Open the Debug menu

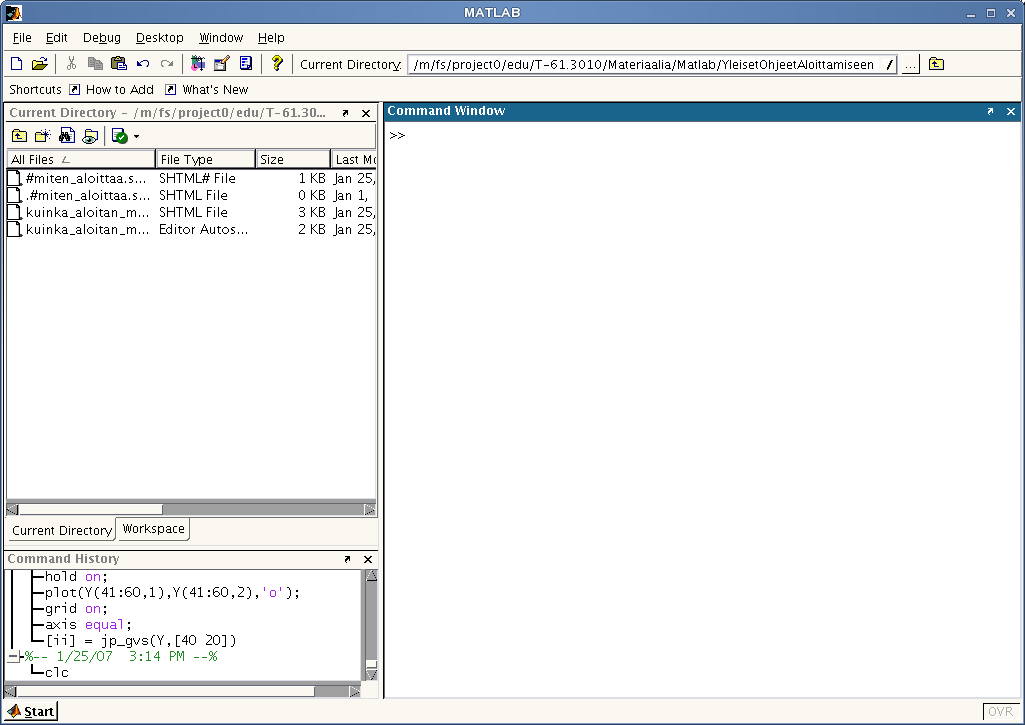(101, 38)
